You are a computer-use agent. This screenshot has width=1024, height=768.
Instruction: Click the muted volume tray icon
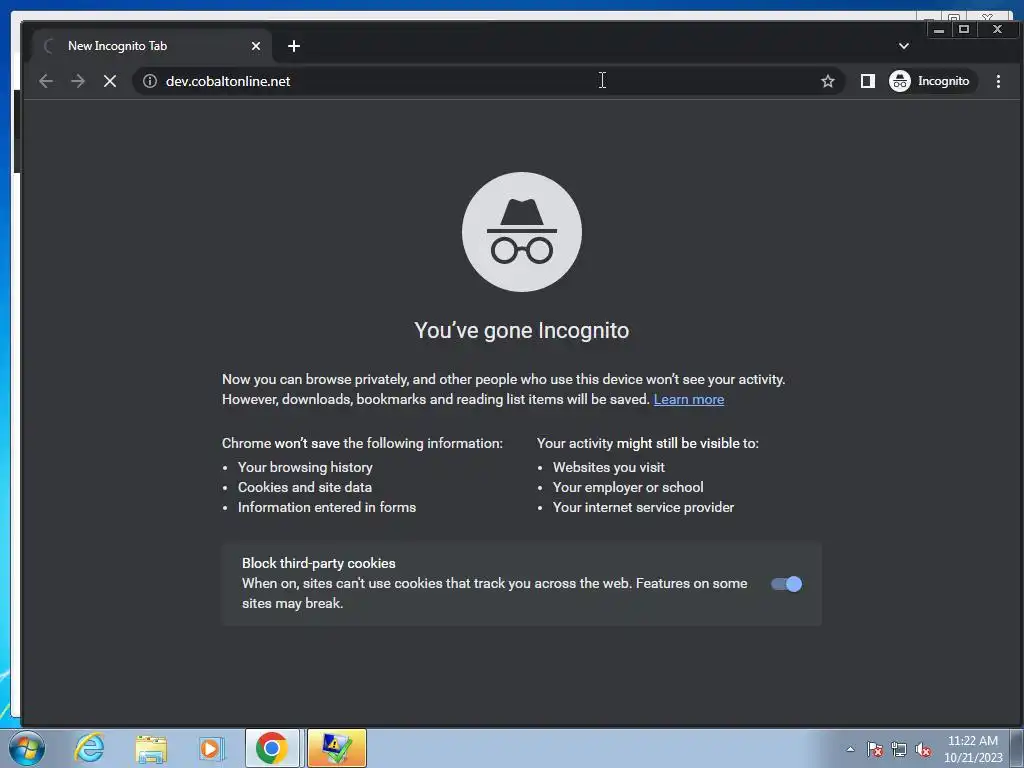(923, 749)
